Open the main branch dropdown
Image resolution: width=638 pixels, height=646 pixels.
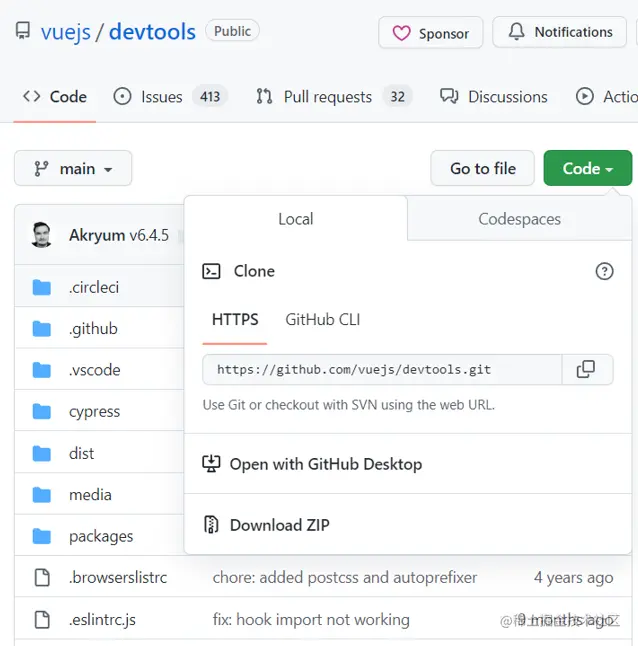point(73,169)
